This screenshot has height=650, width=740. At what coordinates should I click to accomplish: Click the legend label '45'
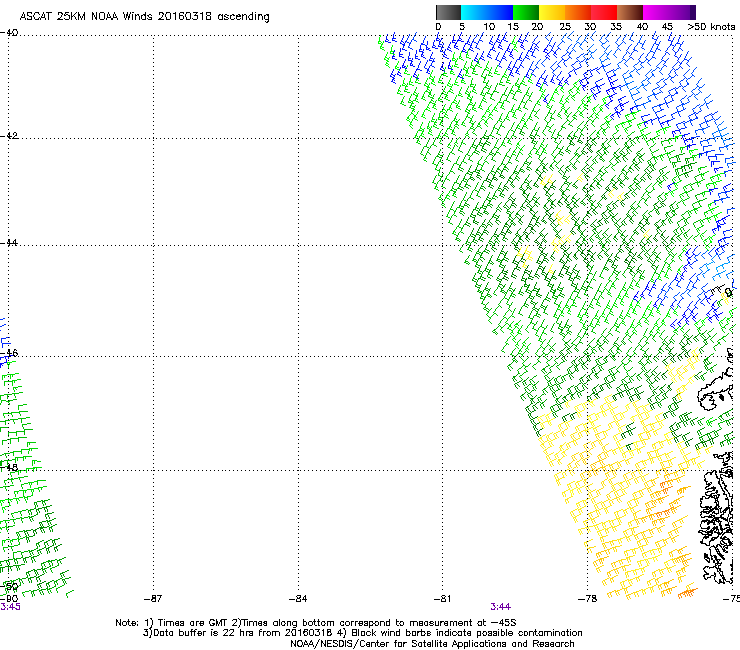[667, 27]
